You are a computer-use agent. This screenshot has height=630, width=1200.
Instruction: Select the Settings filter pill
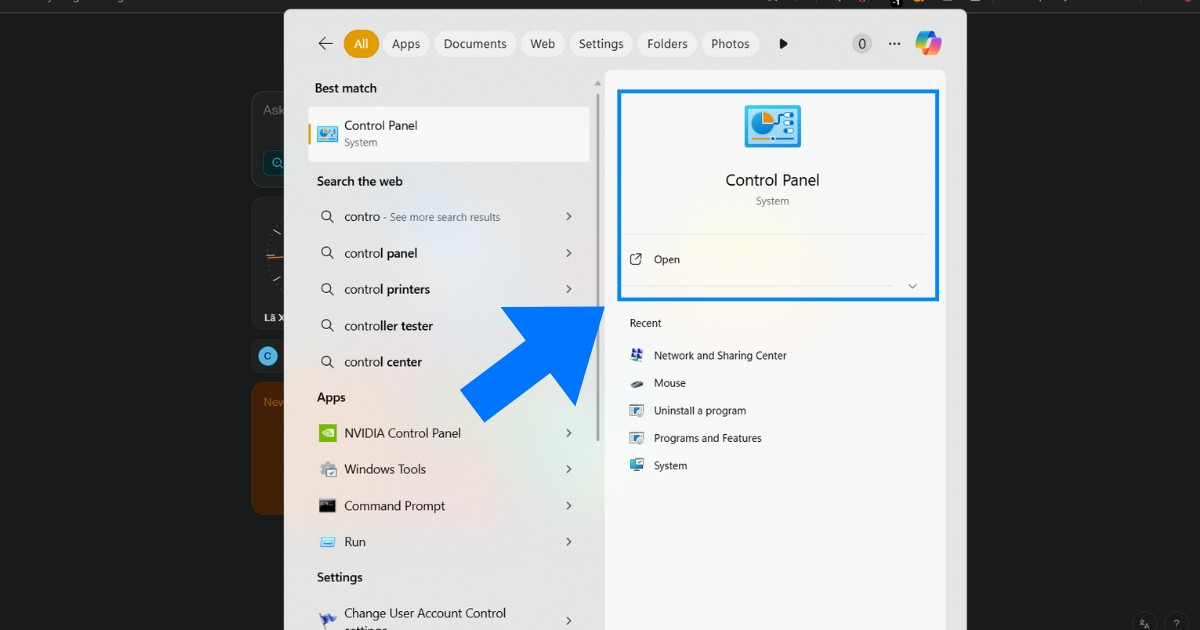click(601, 43)
